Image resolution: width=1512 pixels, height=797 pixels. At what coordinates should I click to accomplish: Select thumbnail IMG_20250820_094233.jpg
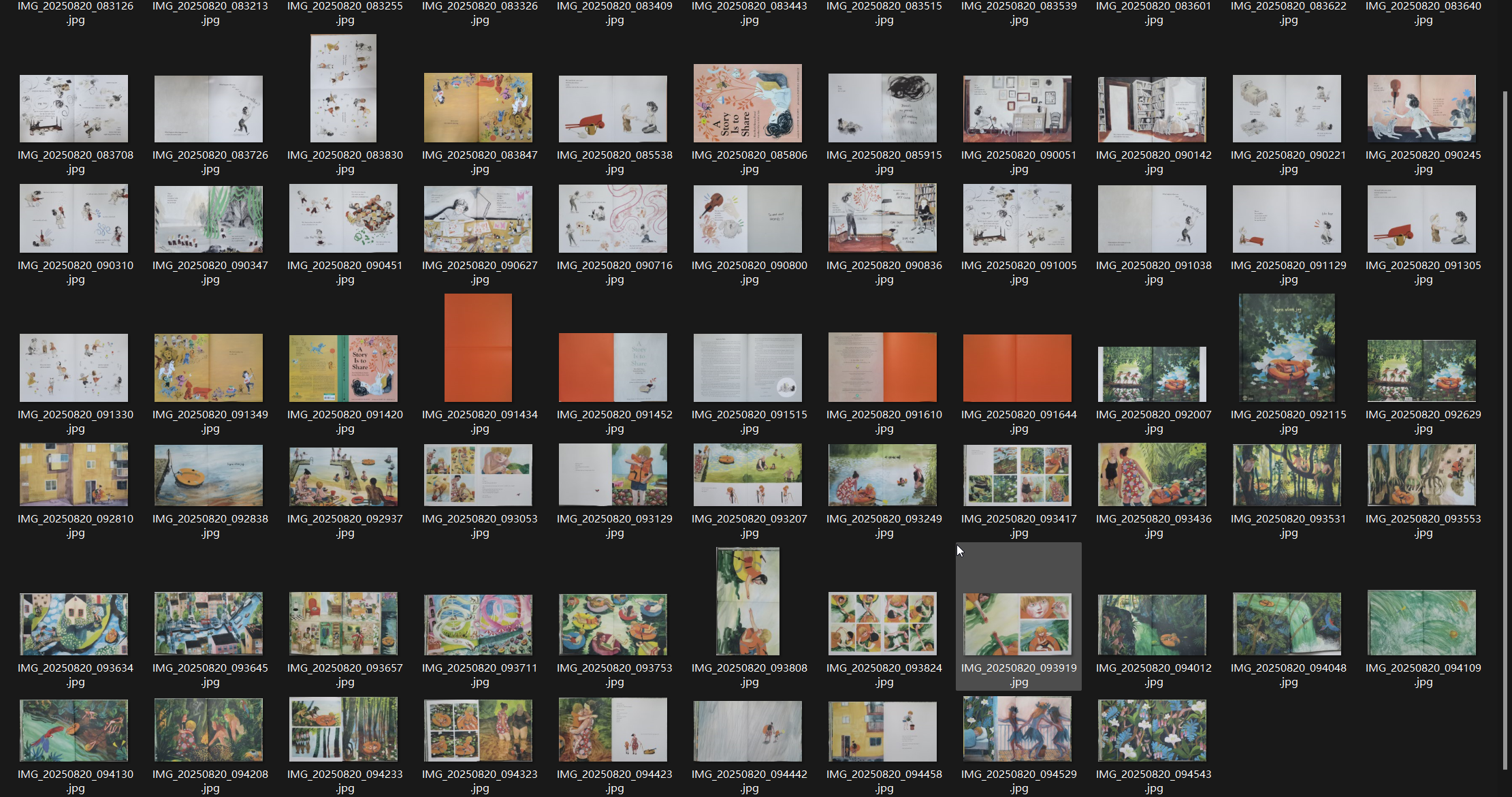click(x=343, y=729)
